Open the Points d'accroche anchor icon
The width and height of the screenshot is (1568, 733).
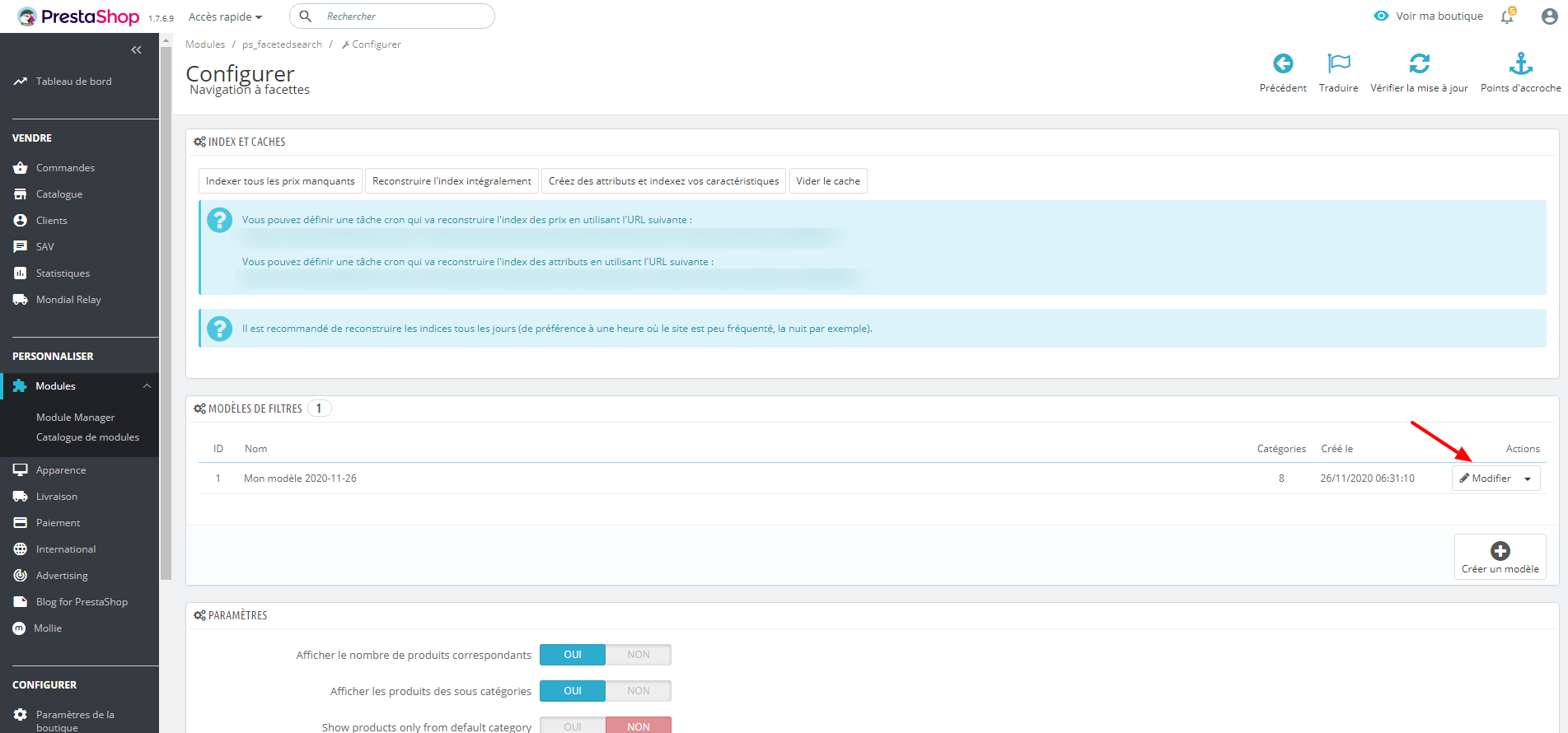(1520, 63)
